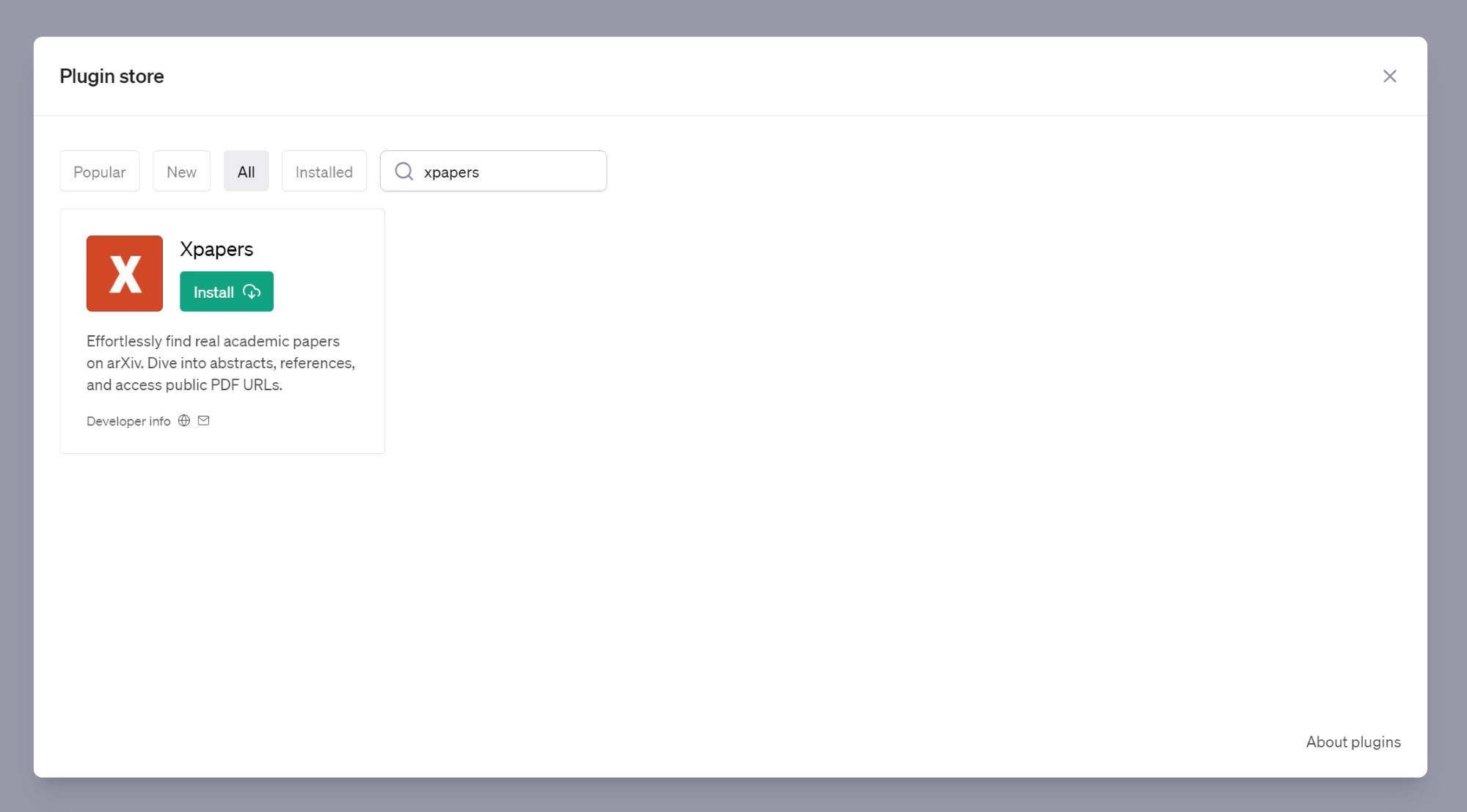
Task: Click the developer website globe icon
Action: [x=184, y=420]
